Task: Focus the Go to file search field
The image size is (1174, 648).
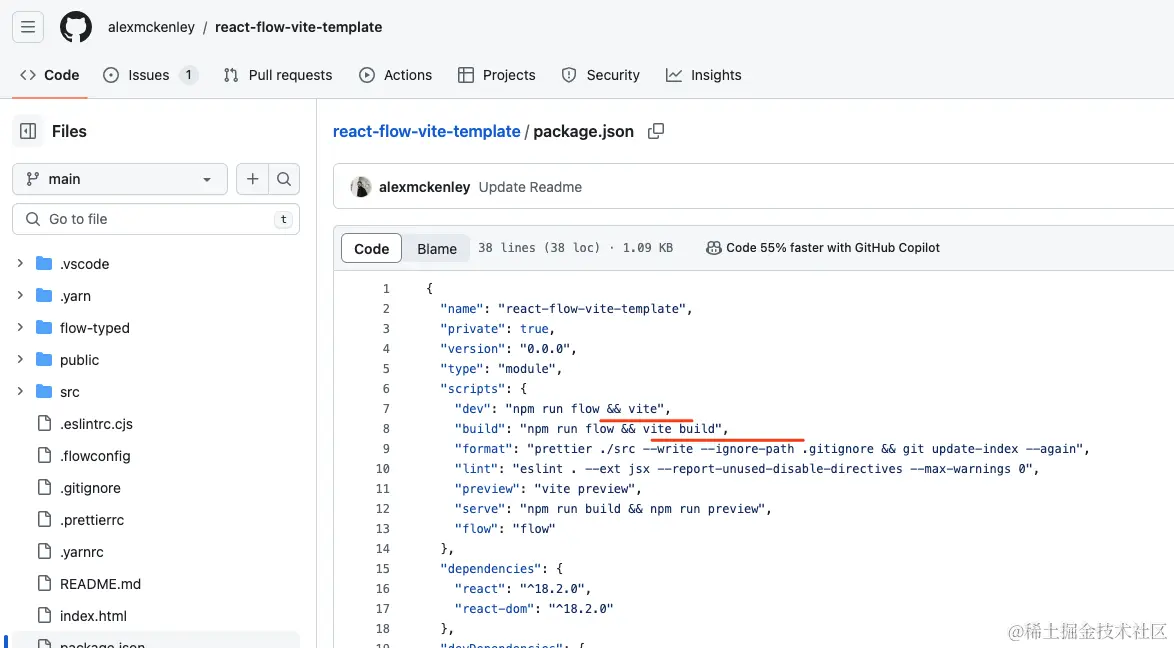Action: [156, 219]
